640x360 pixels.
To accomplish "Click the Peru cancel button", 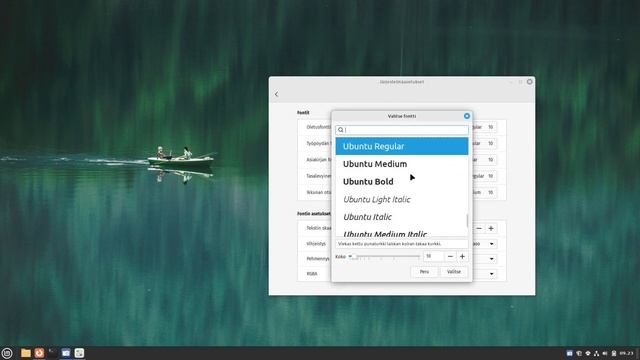I will [x=424, y=272].
